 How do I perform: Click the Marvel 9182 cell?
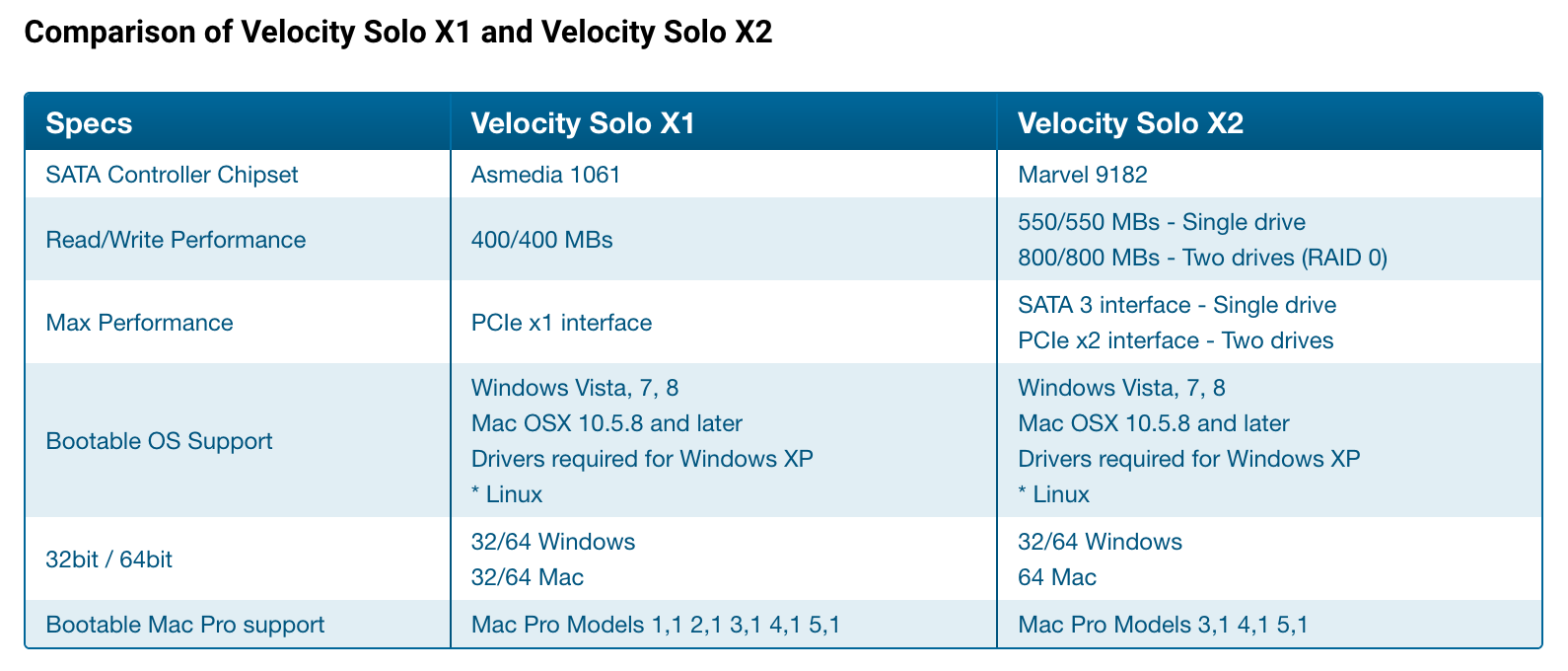(x=1082, y=175)
